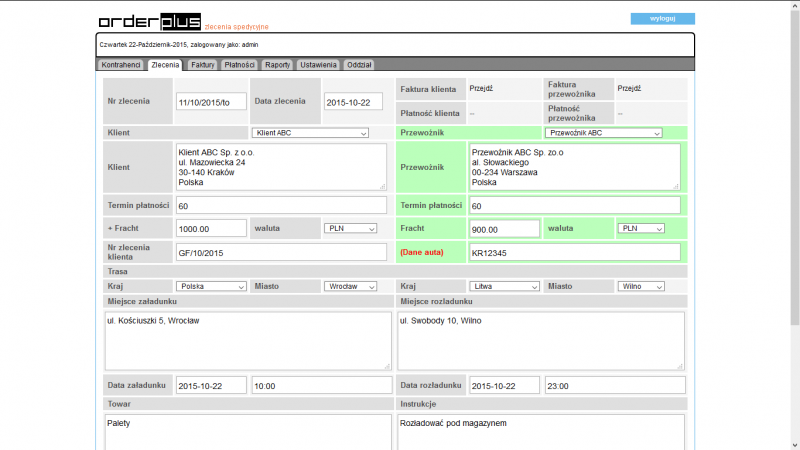Open the Raporty tab
Viewport: 800px width, 450px height.
[x=278, y=65]
